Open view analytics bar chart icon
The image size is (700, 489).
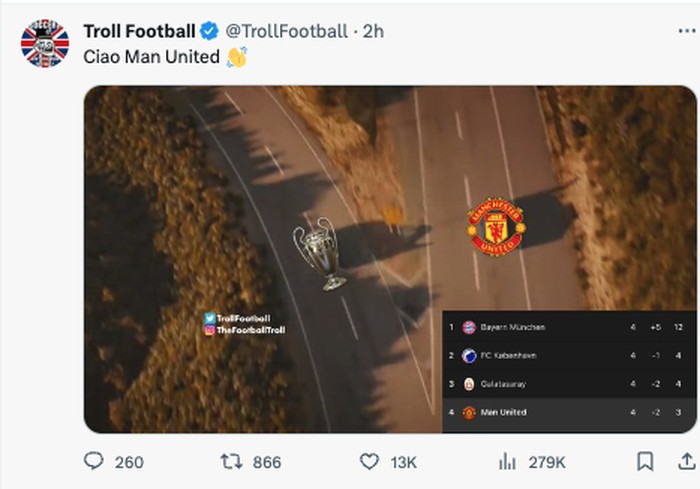508,461
